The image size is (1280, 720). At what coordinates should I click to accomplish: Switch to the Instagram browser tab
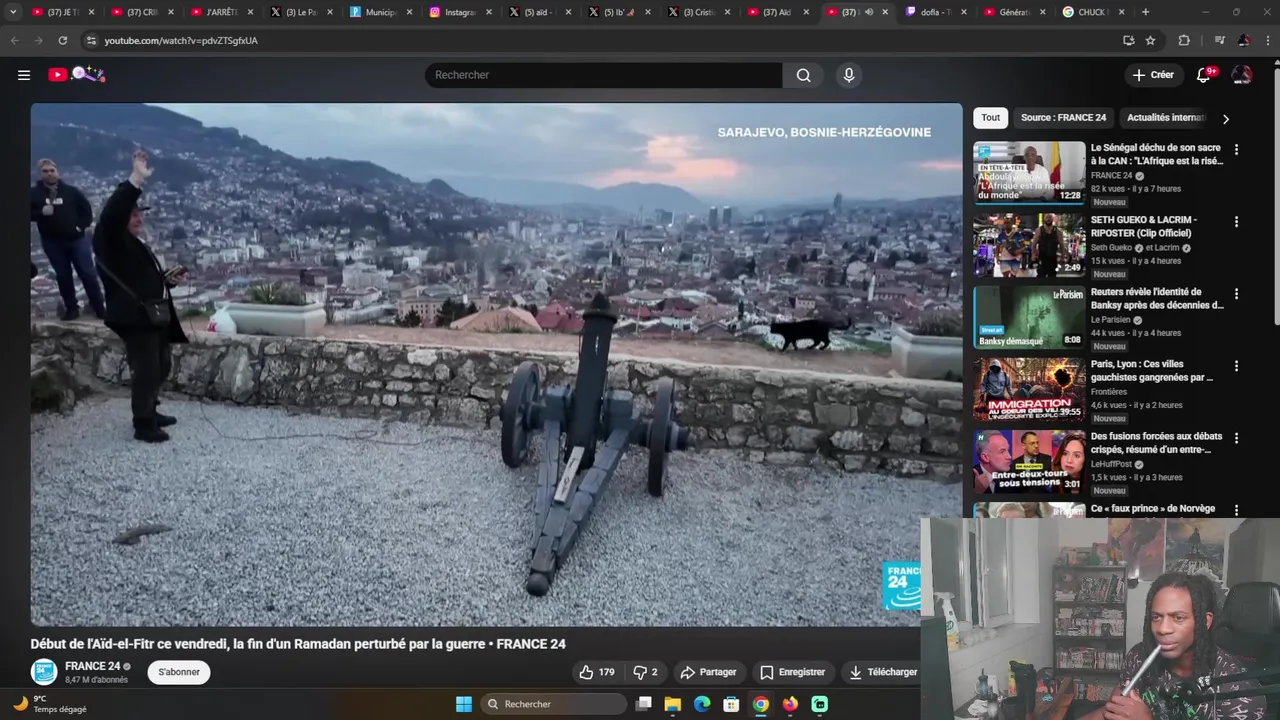[x=460, y=12]
